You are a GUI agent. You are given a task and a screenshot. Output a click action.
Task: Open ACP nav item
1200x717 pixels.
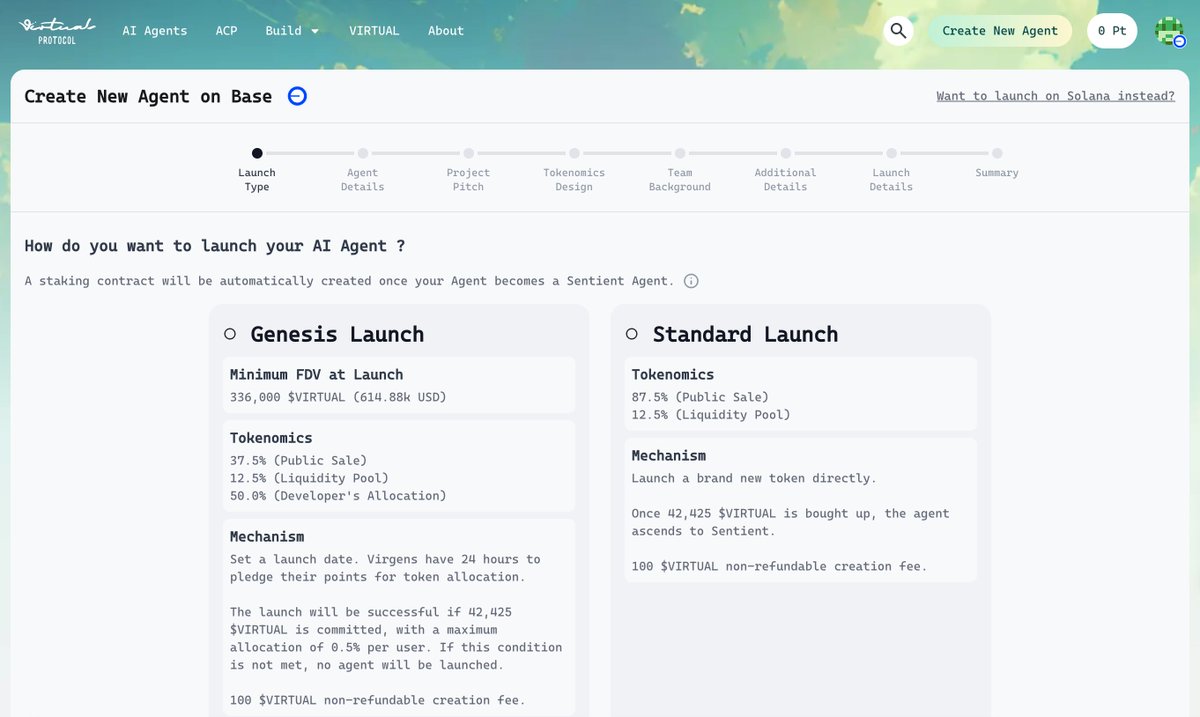point(227,31)
